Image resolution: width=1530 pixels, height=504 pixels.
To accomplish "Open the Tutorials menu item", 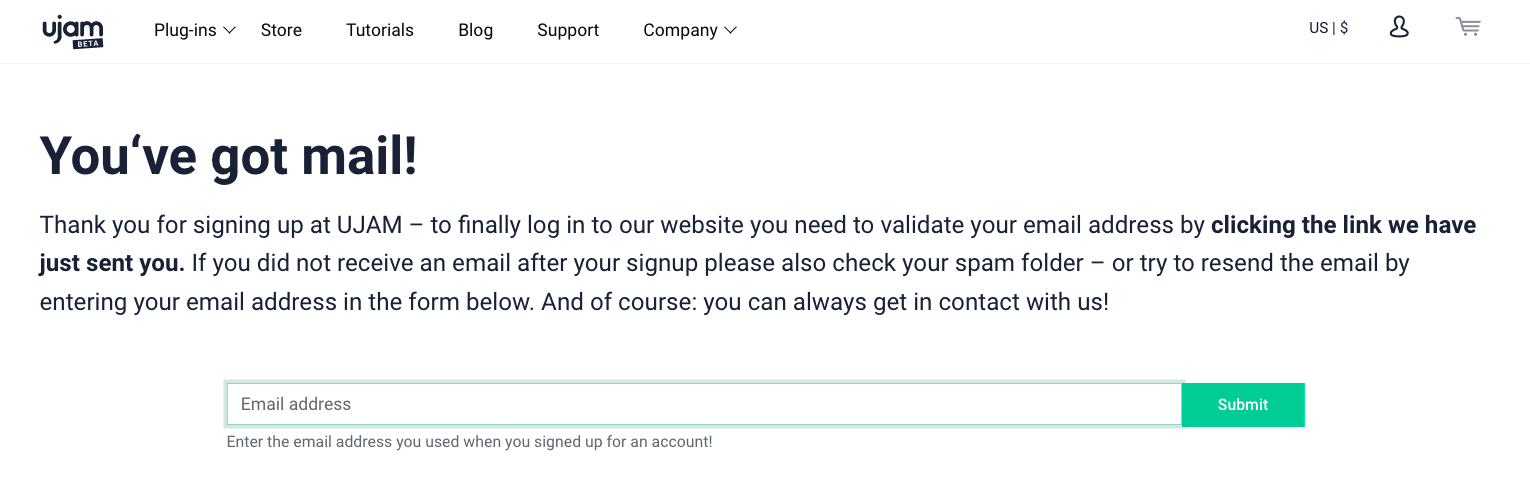I will 380,30.
